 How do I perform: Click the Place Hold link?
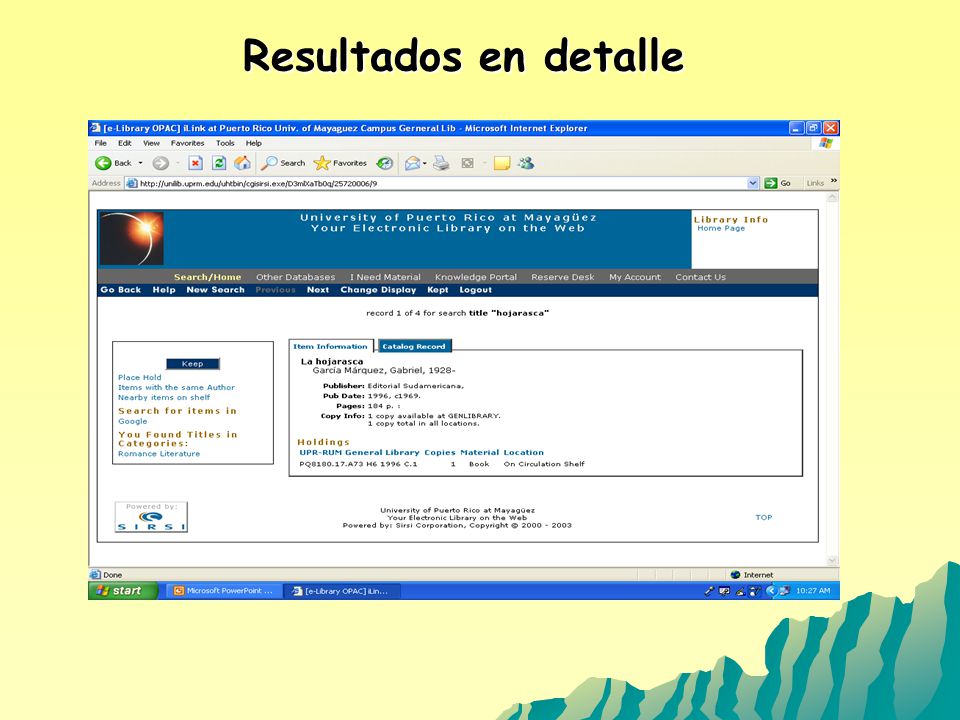coord(140,377)
